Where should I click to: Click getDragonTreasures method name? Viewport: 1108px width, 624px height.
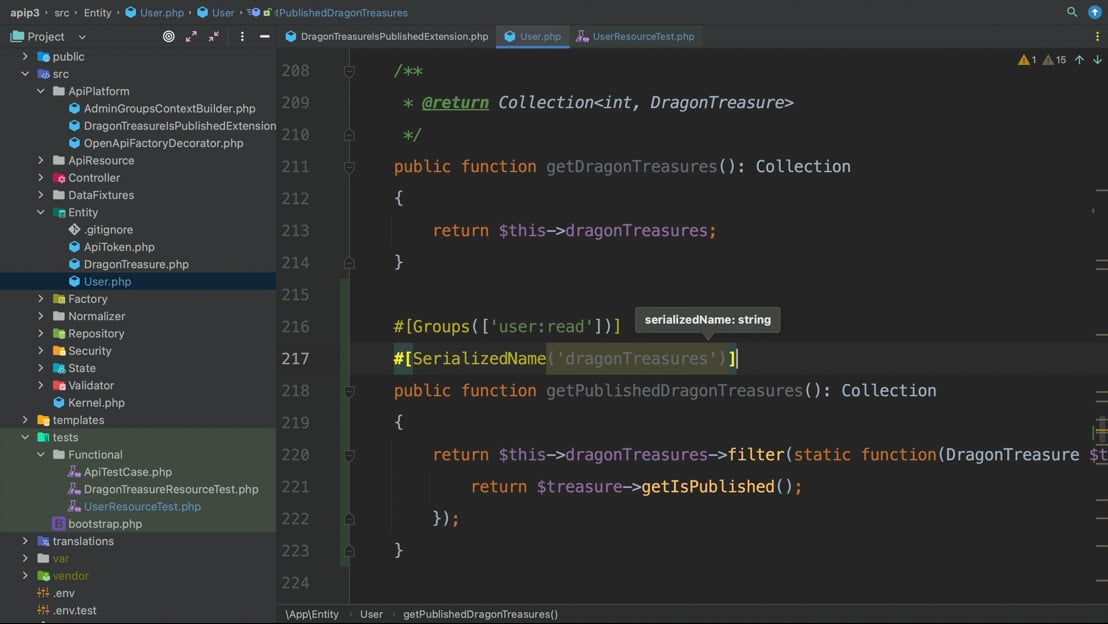pyautogui.click(x=631, y=167)
